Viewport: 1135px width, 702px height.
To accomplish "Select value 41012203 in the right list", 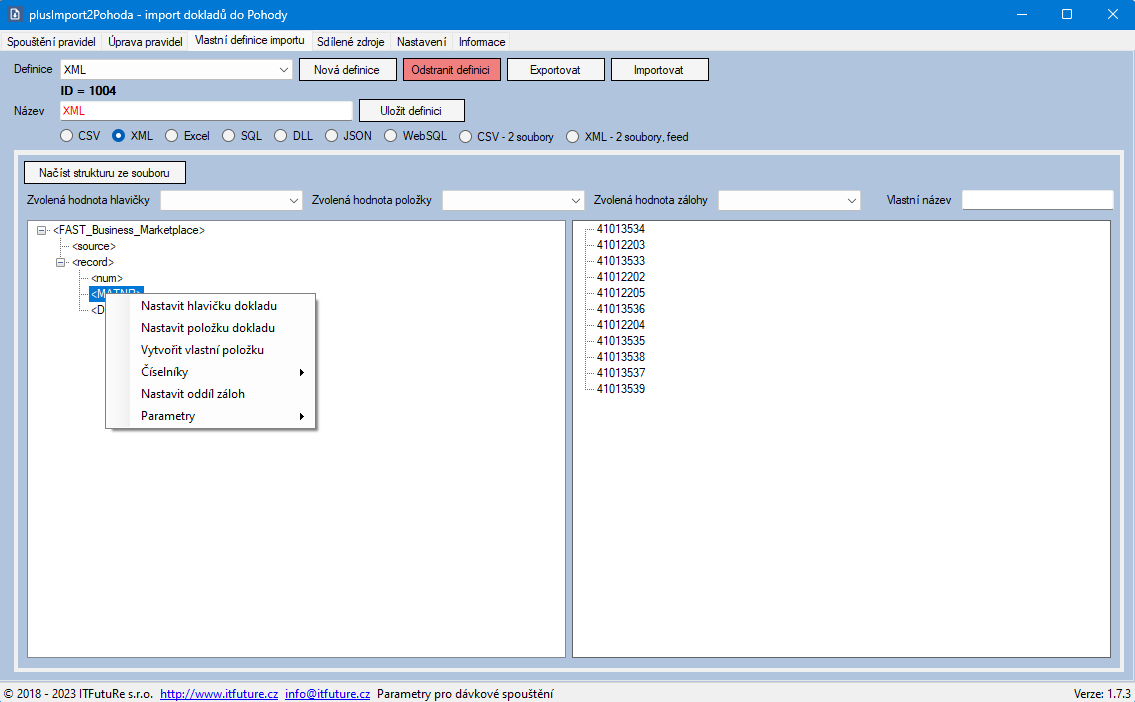I will pyautogui.click(x=620, y=245).
